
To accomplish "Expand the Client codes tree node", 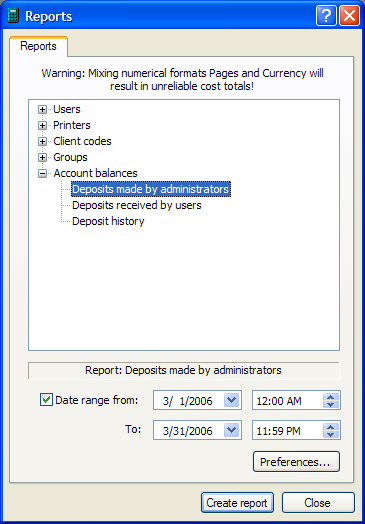I will pos(42,142).
